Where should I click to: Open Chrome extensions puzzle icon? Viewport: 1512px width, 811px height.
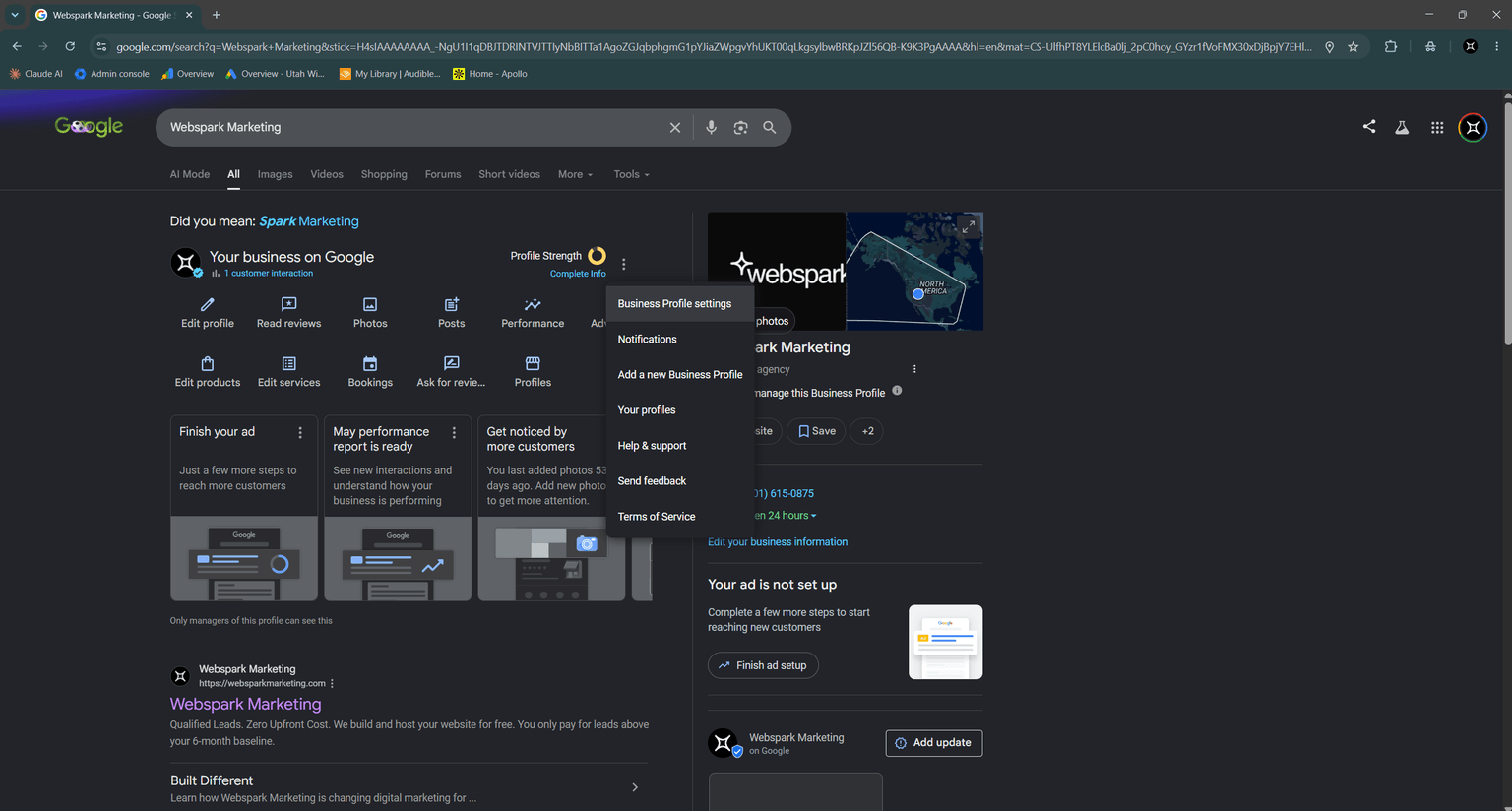point(1391,46)
